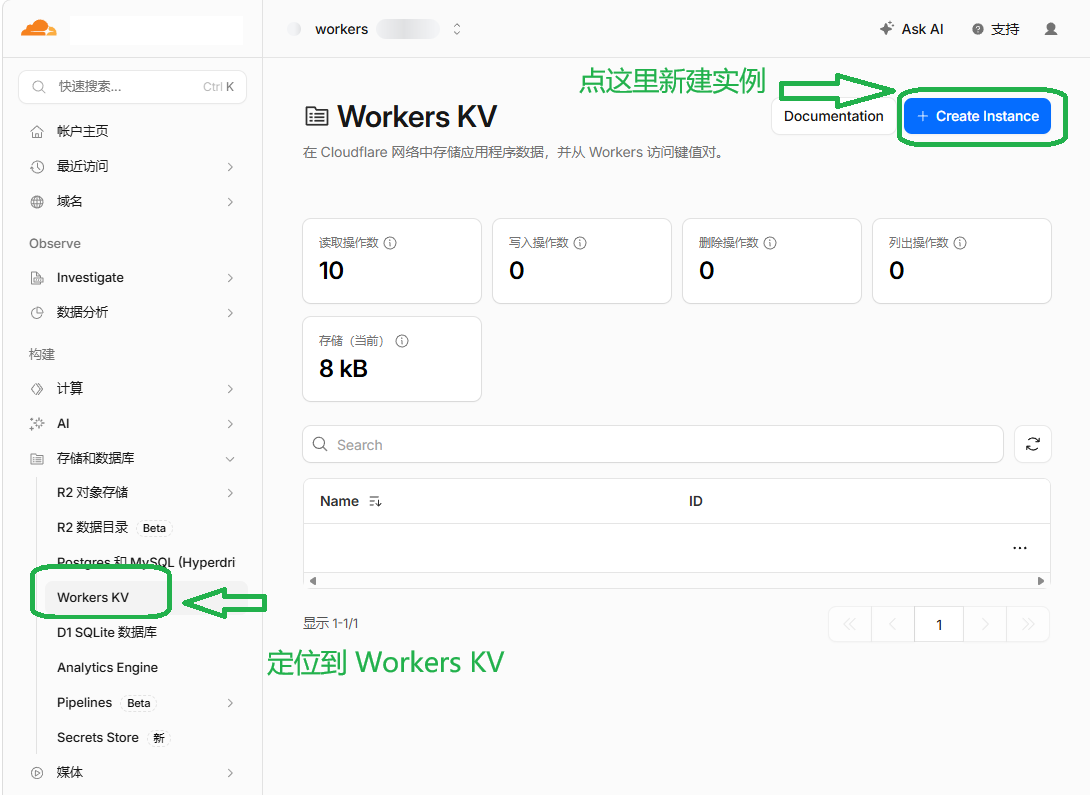Click info icon next to 存储（当前）
This screenshot has width=1090, height=795.
click(x=402, y=341)
